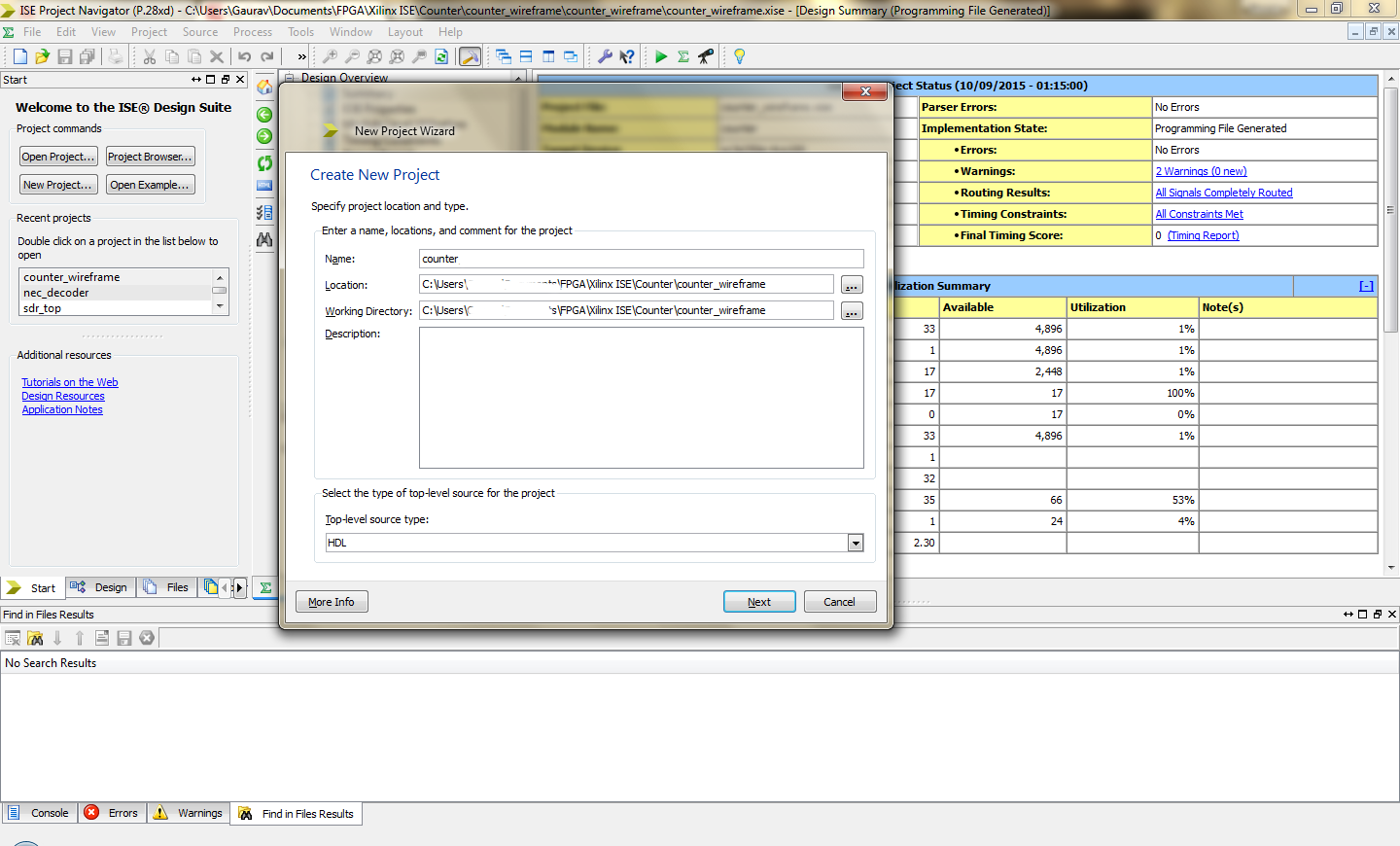Click the 2 Warnings link
1400x846 pixels.
point(1200,170)
